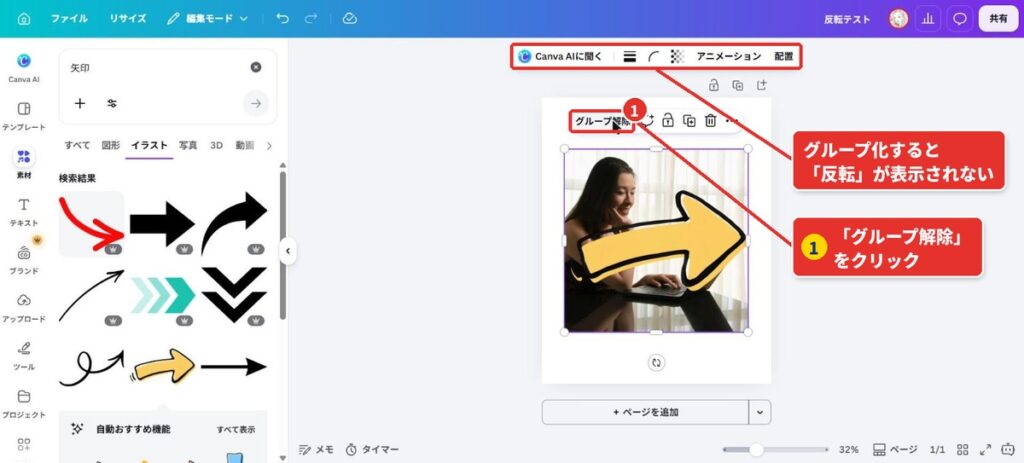This screenshot has width=1024, height=463.
Task: Open the リサイズ menu
Action: click(x=127, y=19)
